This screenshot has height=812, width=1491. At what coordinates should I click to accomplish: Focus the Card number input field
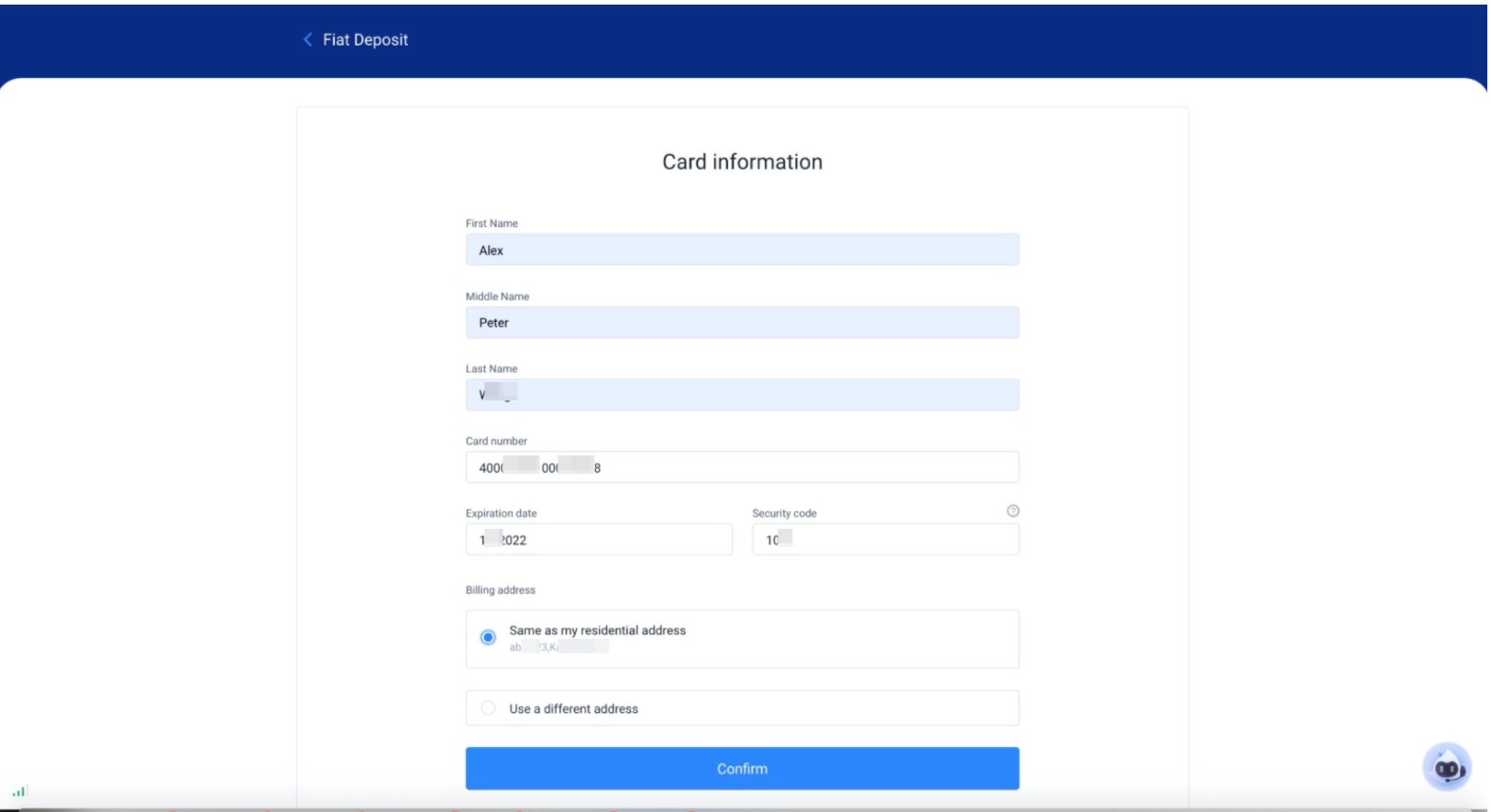pyautogui.click(x=741, y=467)
